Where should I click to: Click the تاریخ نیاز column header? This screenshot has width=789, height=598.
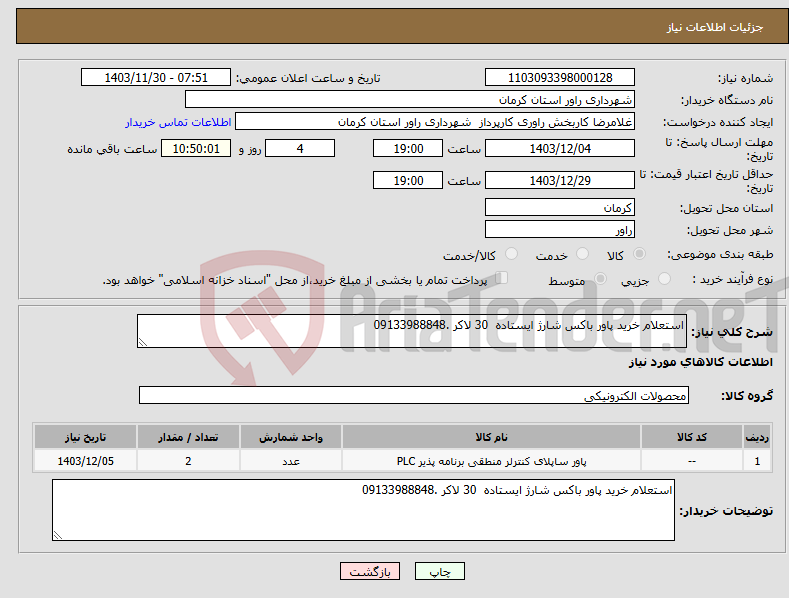pos(86,437)
